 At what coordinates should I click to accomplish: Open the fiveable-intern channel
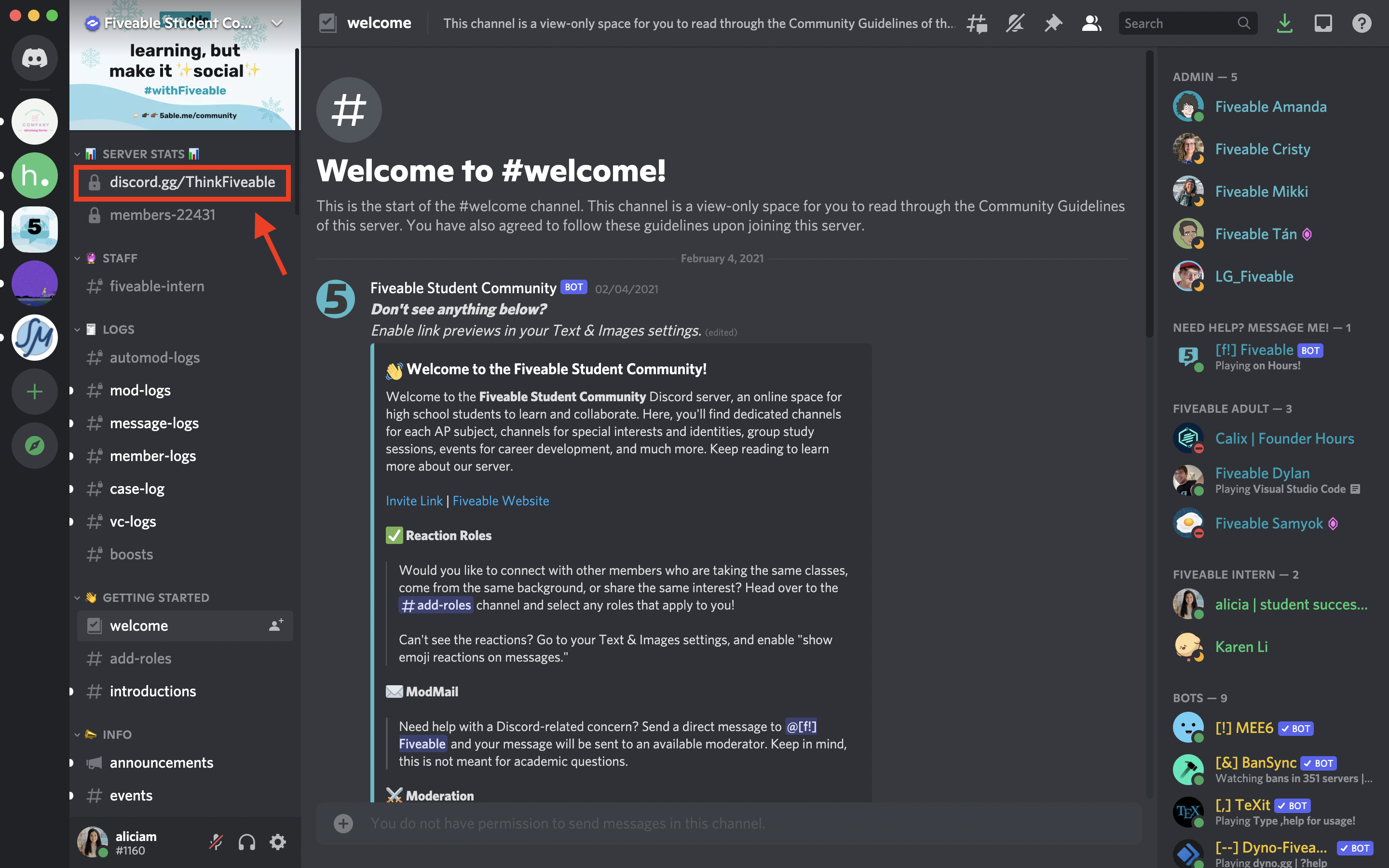[x=185, y=286]
